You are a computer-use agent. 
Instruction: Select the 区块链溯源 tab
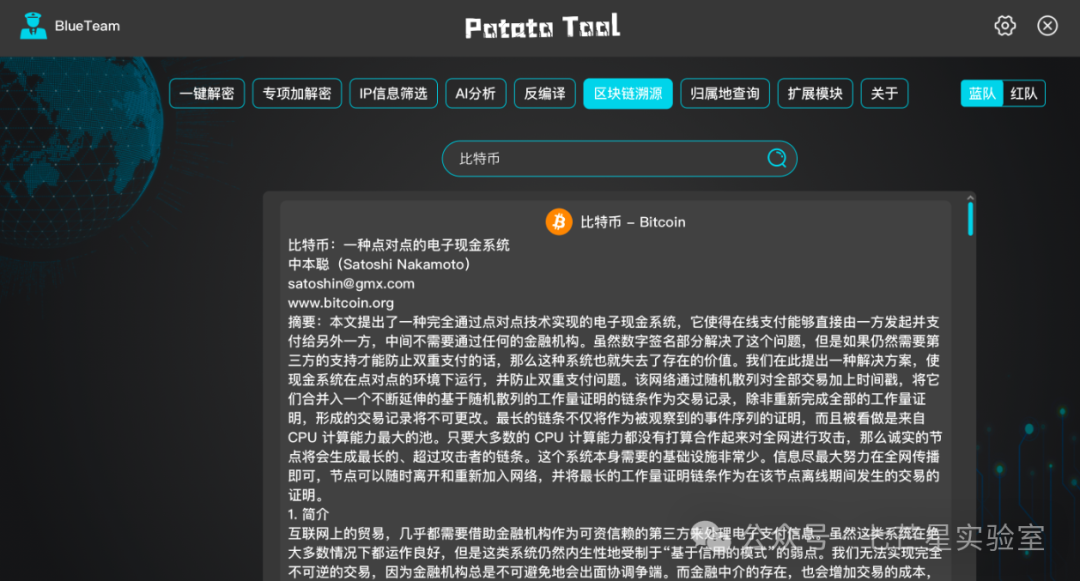pos(628,94)
